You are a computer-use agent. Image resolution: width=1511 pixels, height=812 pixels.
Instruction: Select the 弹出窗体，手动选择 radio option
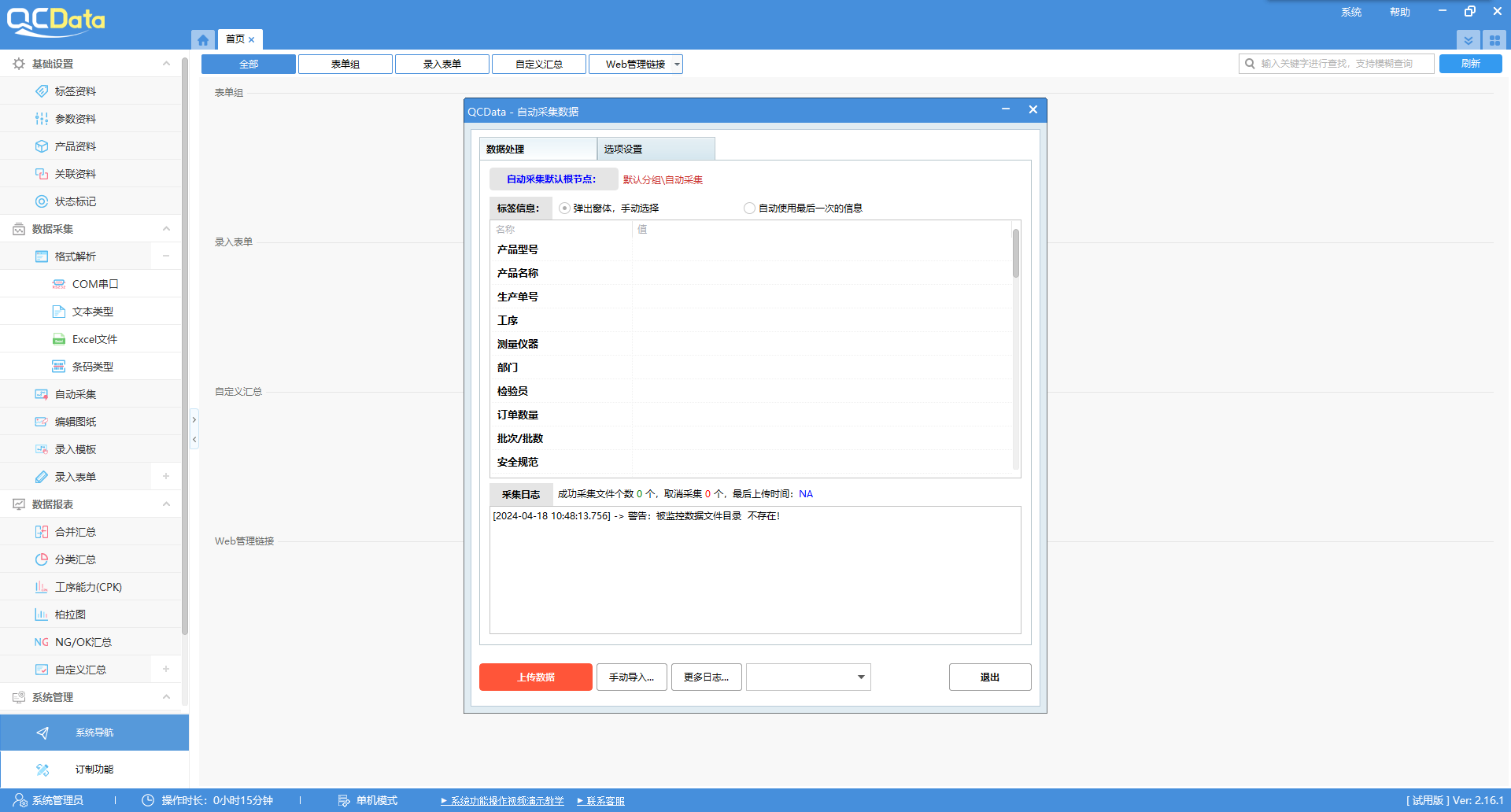[564, 208]
